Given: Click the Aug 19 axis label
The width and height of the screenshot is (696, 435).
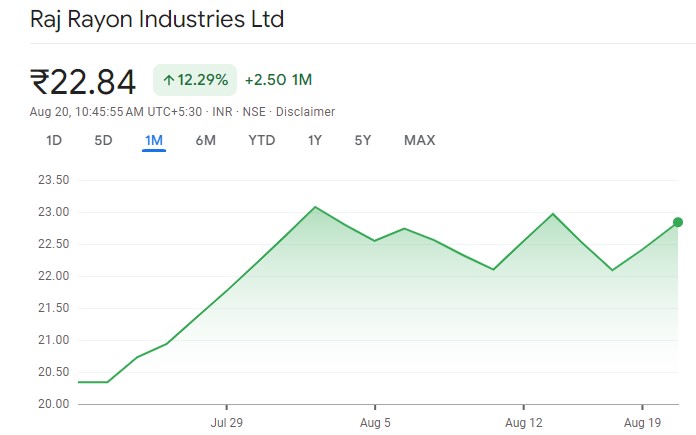Looking at the screenshot, I should 642,423.
